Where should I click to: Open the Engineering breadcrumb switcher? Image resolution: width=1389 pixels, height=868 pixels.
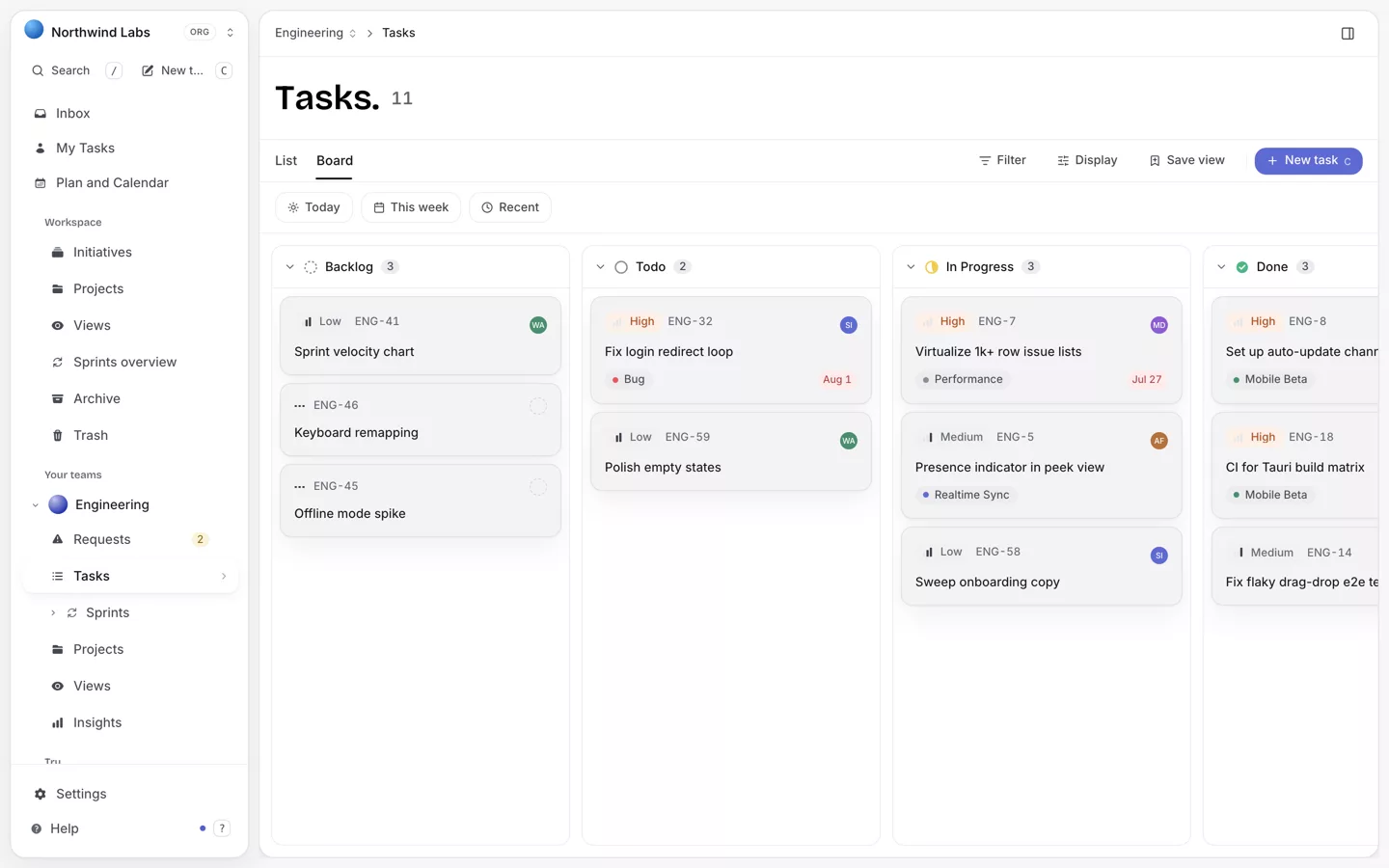pos(353,34)
